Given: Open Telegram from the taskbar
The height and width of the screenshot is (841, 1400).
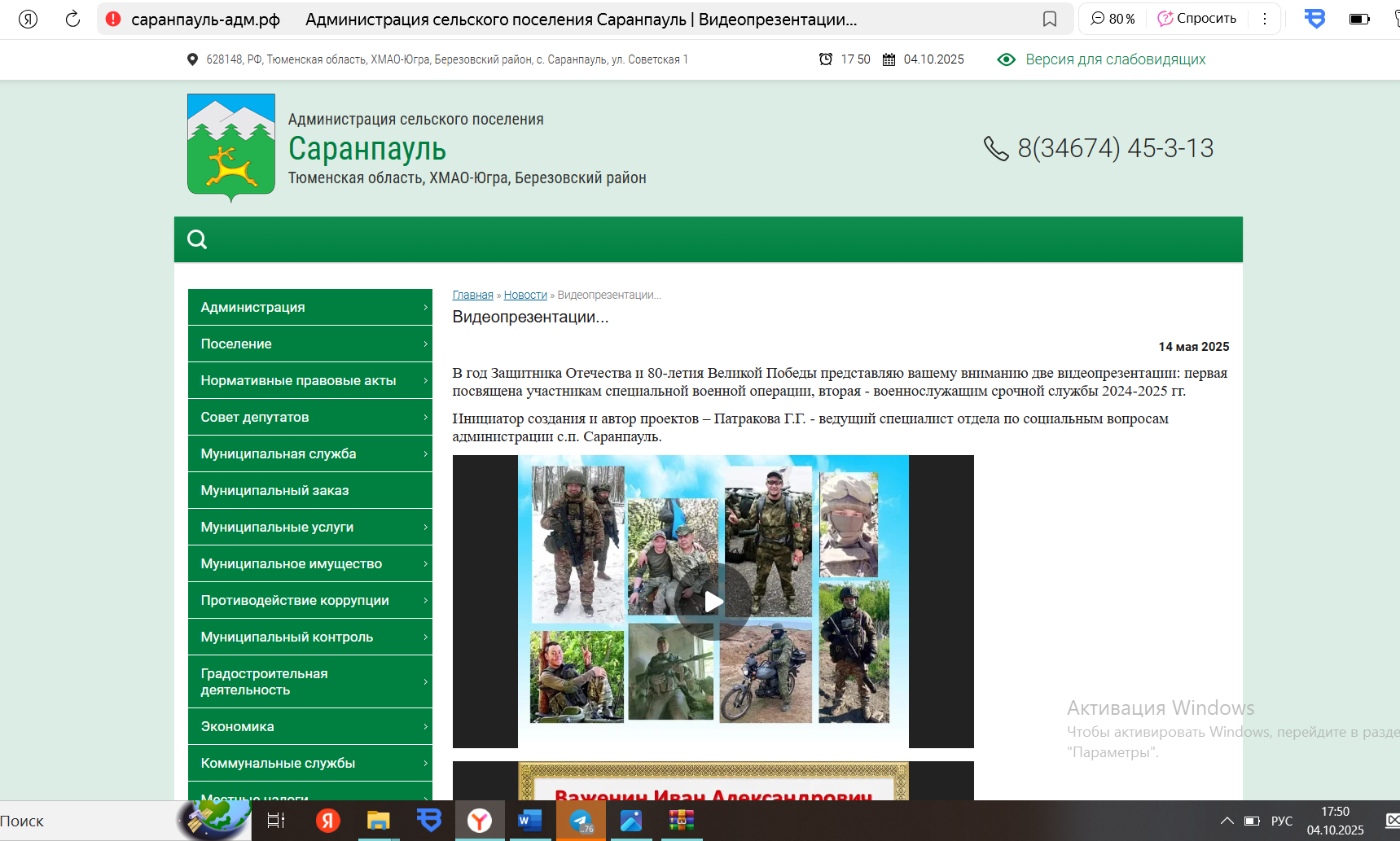Looking at the screenshot, I should pos(581,821).
